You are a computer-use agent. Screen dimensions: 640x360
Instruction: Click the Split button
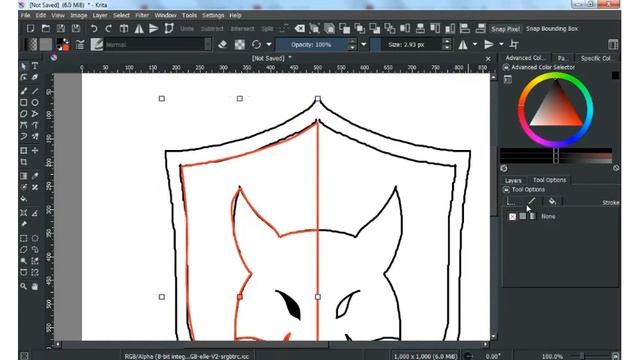267,29
